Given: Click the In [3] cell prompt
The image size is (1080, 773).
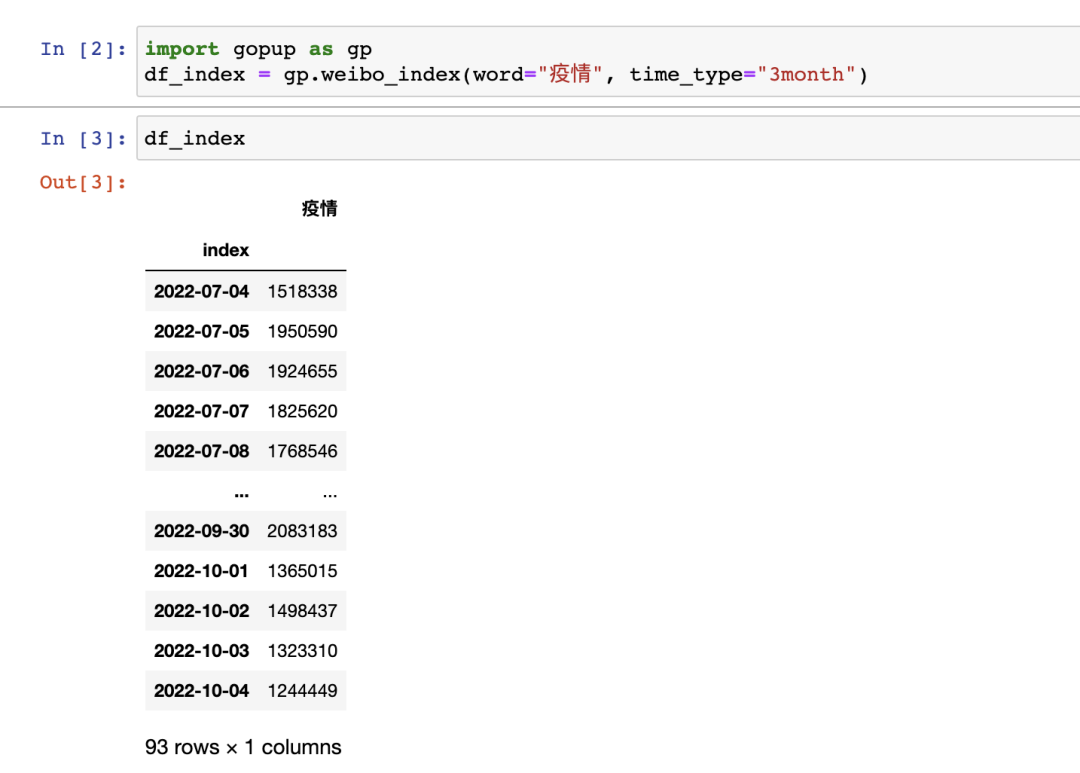Looking at the screenshot, I should point(82,138).
